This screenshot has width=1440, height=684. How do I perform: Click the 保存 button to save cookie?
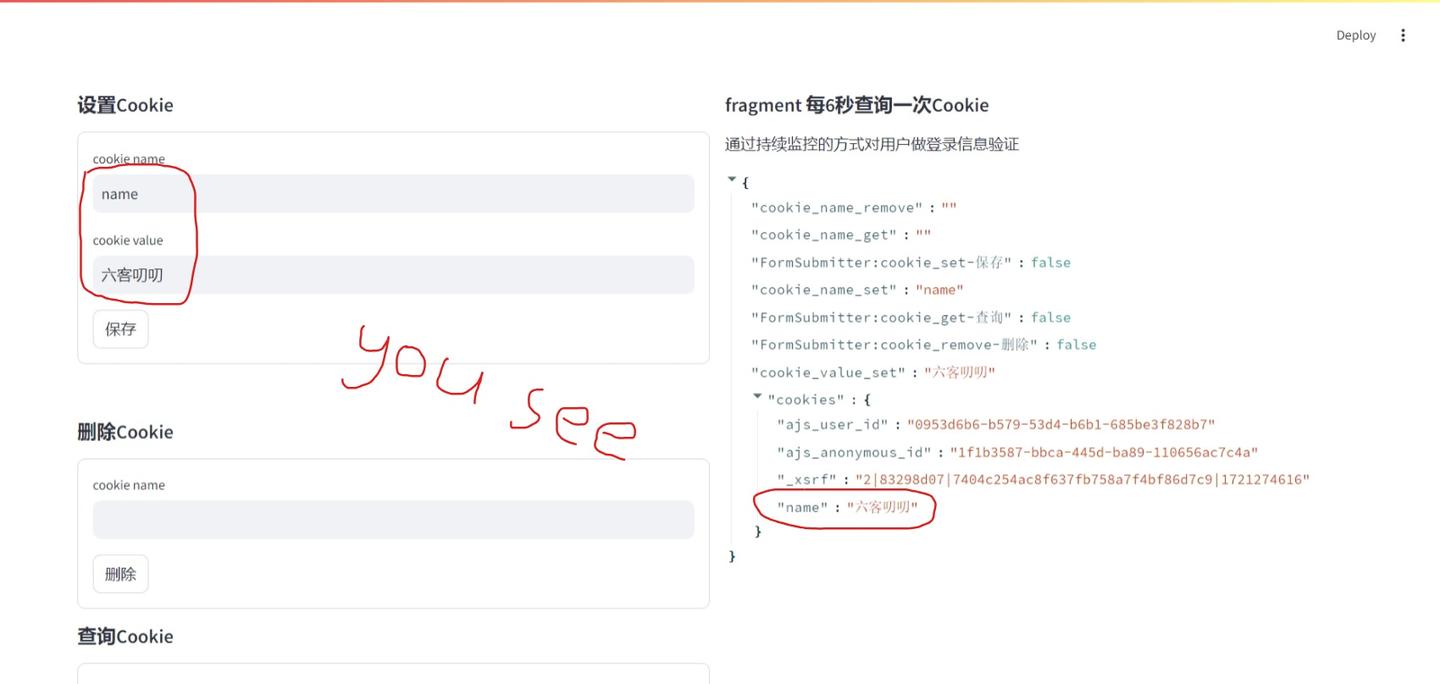point(120,328)
